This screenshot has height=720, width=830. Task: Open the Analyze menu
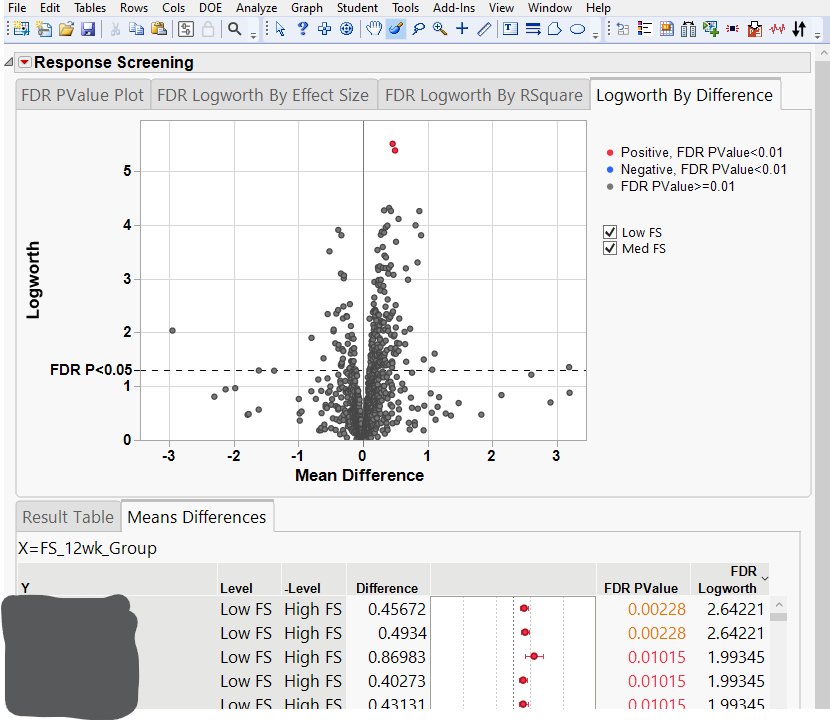tap(256, 8)
